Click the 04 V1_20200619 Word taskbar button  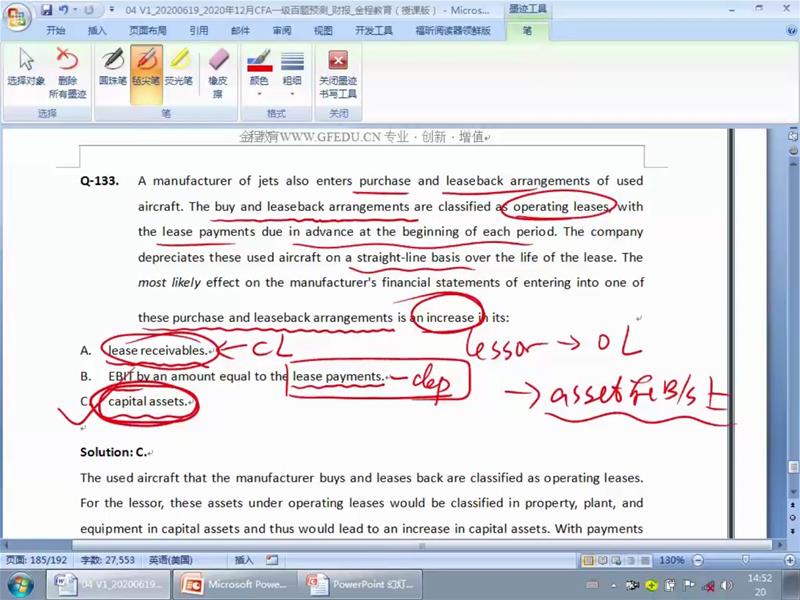coord(109,585)
